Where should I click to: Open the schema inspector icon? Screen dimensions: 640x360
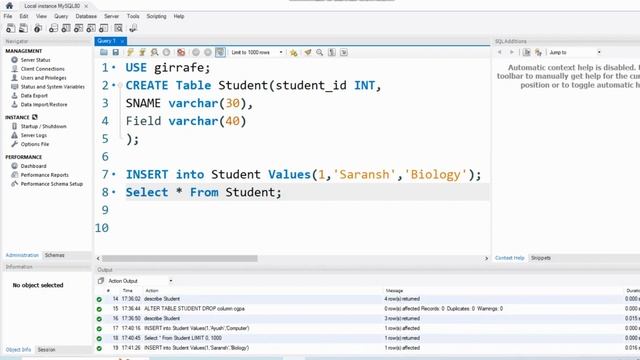pyautogui.click(x=38, y=28)
